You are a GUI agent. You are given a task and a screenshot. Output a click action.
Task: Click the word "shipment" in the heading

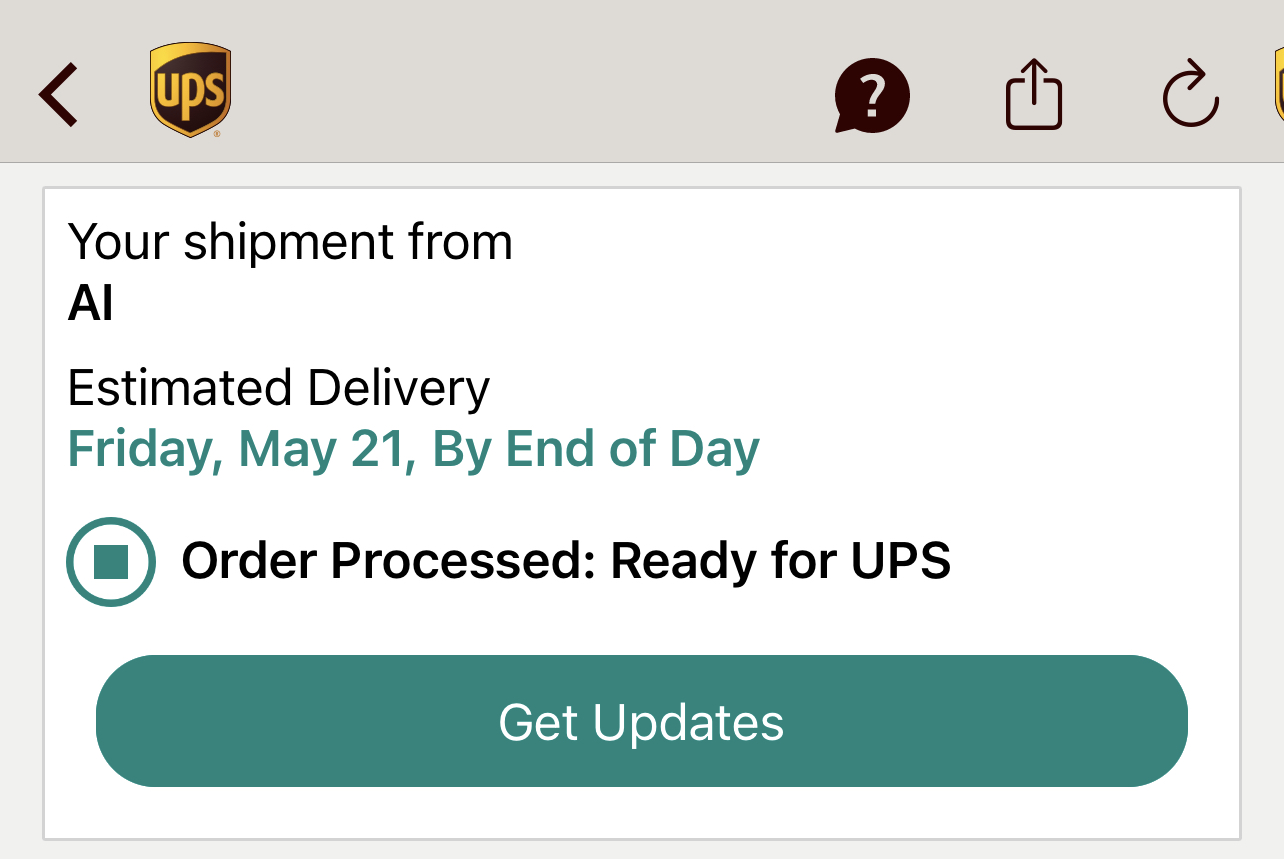tap(288, 242)
